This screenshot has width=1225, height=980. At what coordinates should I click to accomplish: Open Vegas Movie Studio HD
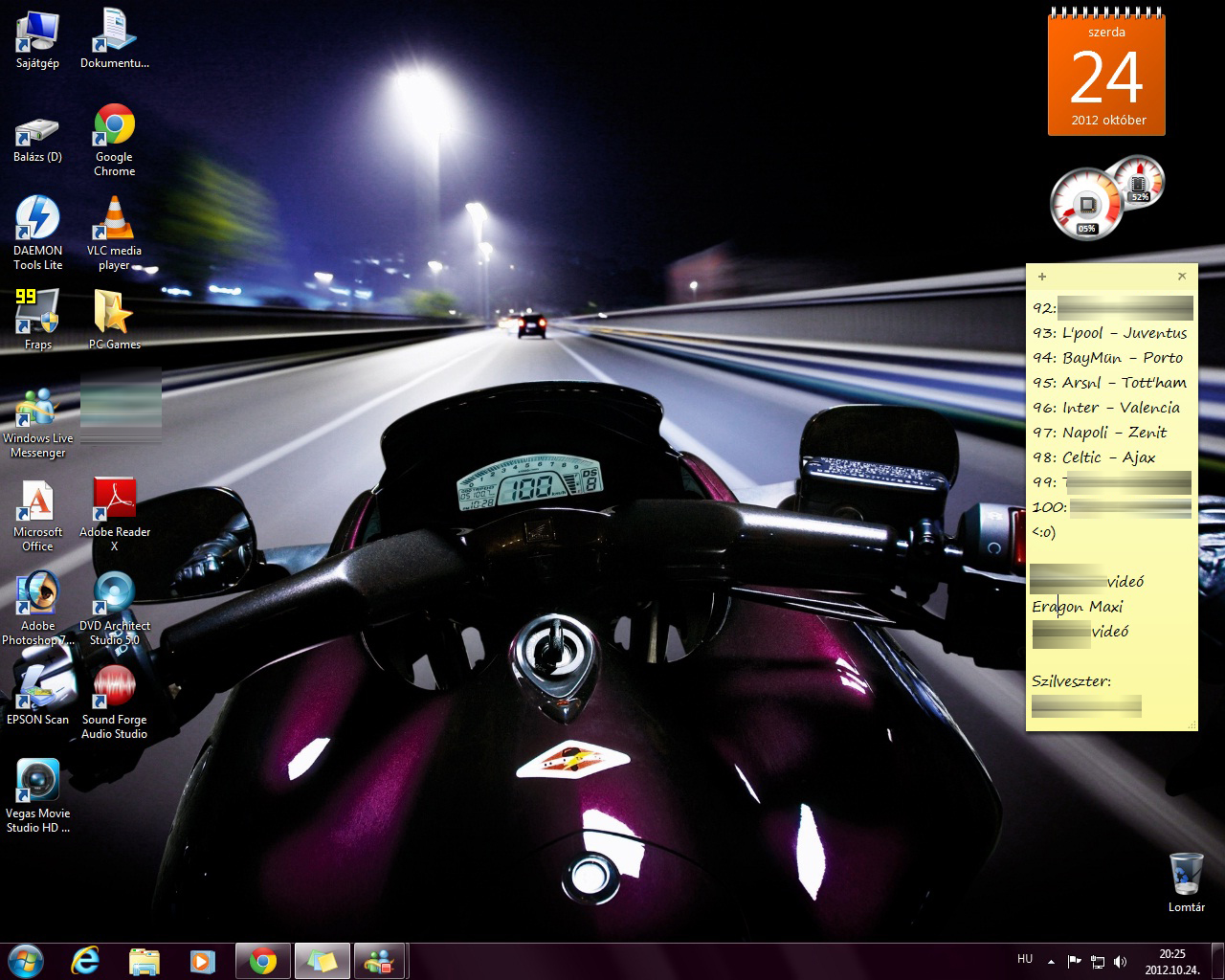(x=37, y=796)
